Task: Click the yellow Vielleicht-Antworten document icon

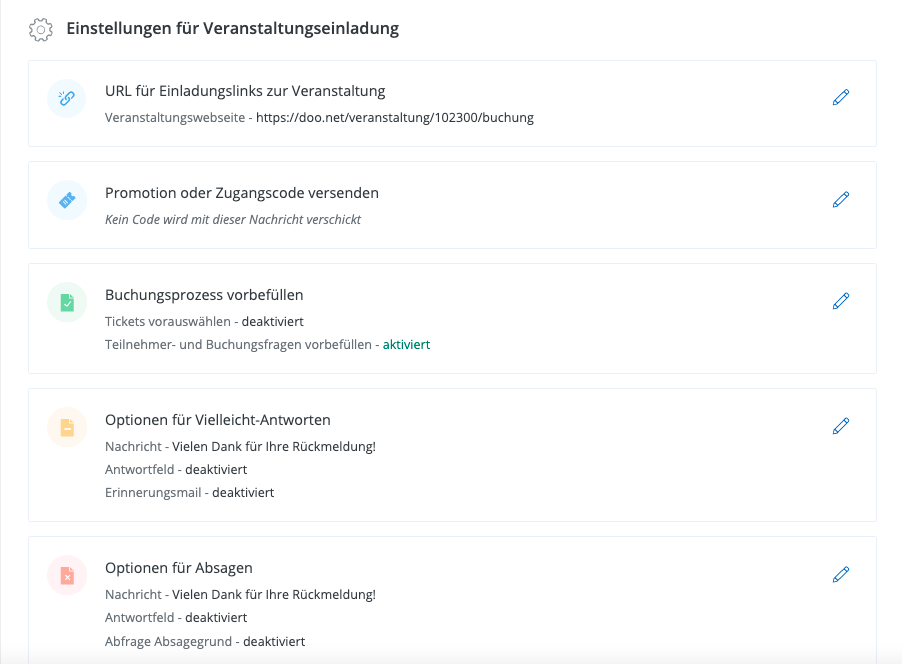Action: click(67, 427)
